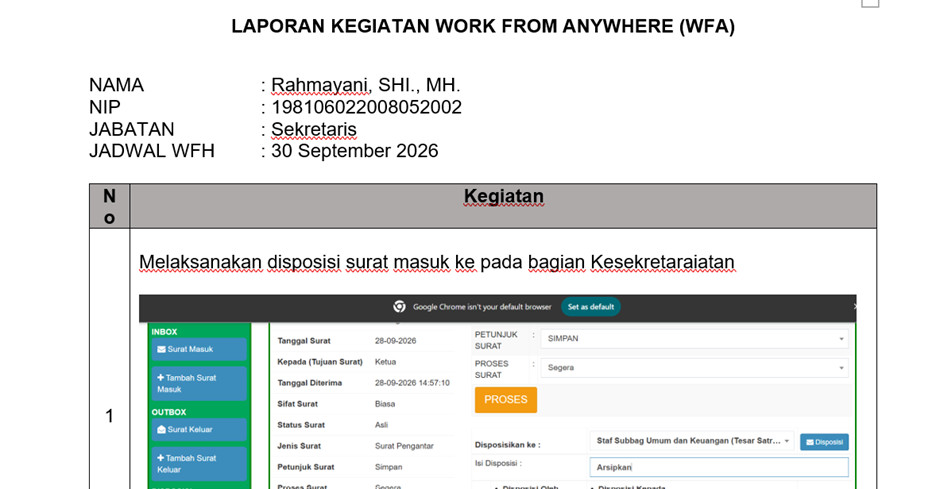Viewport: 940px width, 489px height.
Task: Click the Isi Disposisi text field
Action: click(x=719, y=467)
